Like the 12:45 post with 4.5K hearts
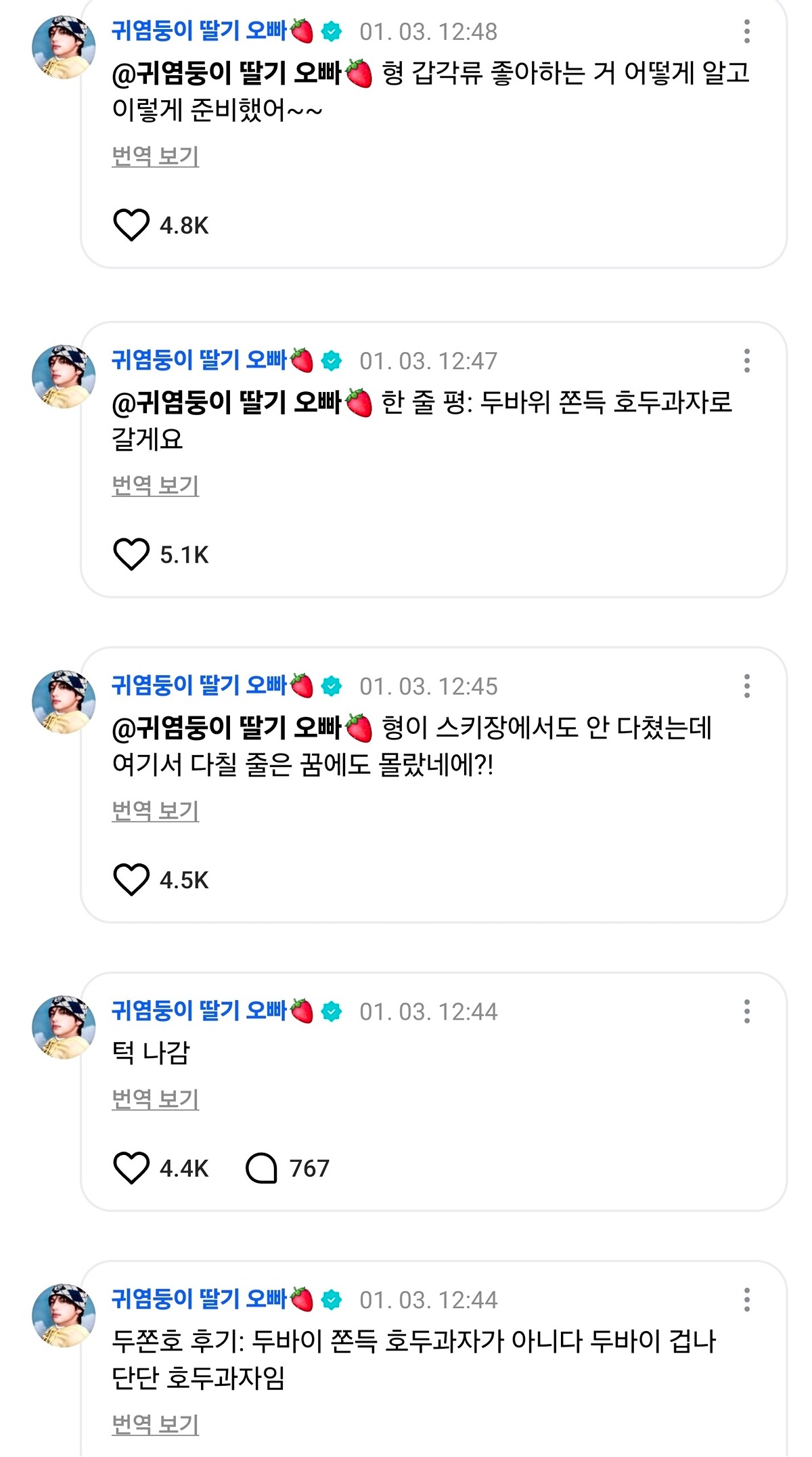The width and height of the screenshot is (812, 1457). pyautogui.click(x=131, y=880)
